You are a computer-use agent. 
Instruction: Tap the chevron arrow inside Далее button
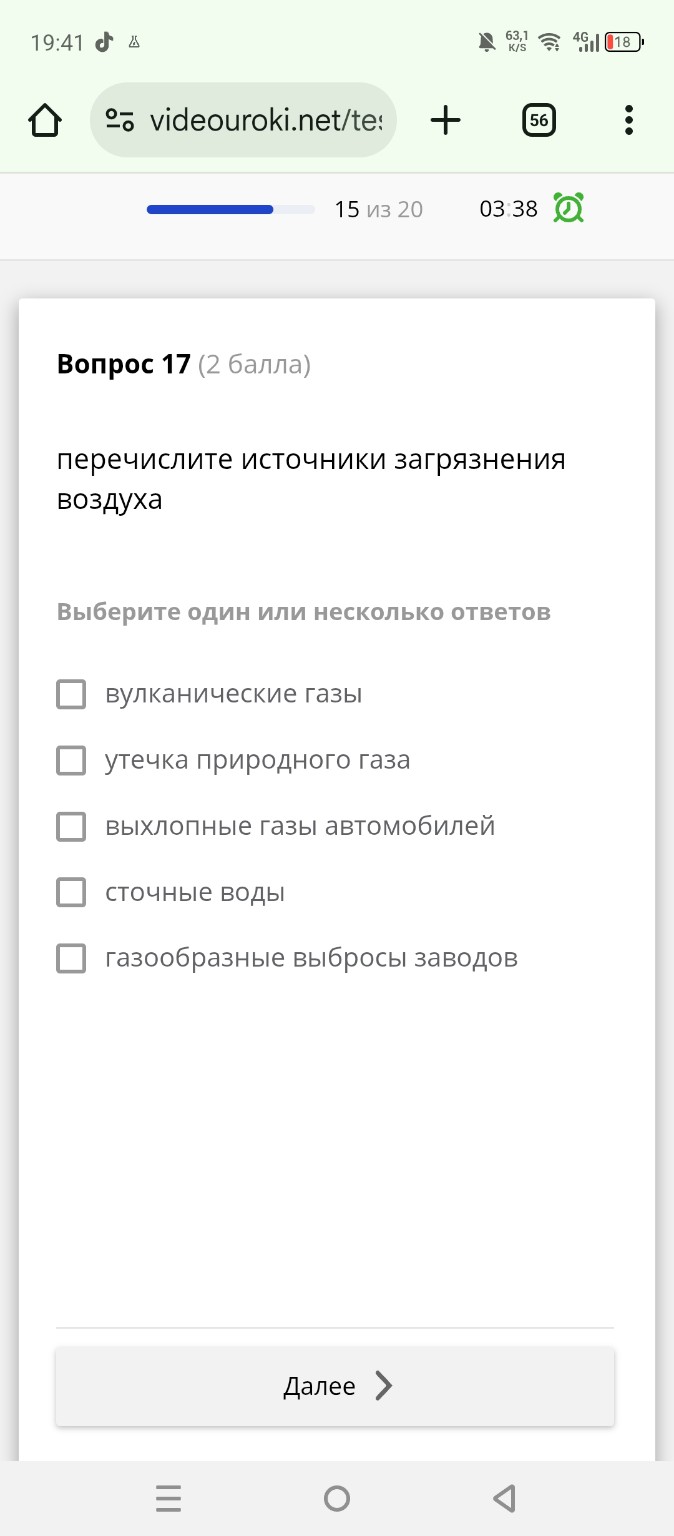coord(383,1386)
